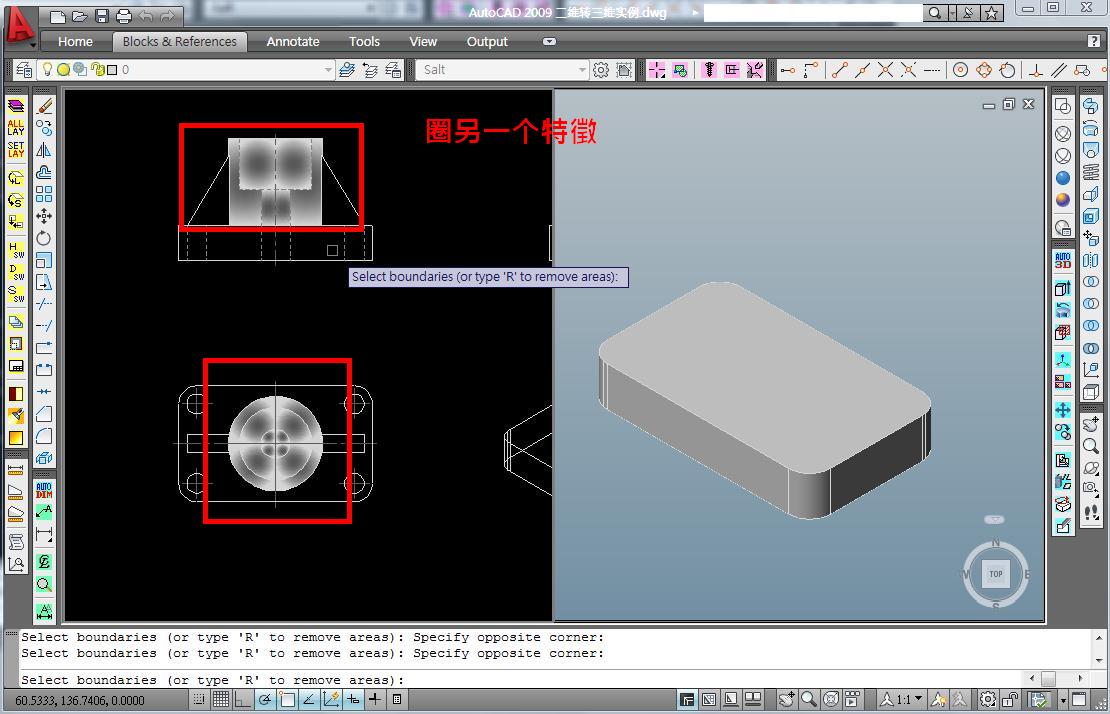1110x714 pixels.
Task: Click the Zoom magnifier on far right toolbar
Action: tap(1091, 446)
